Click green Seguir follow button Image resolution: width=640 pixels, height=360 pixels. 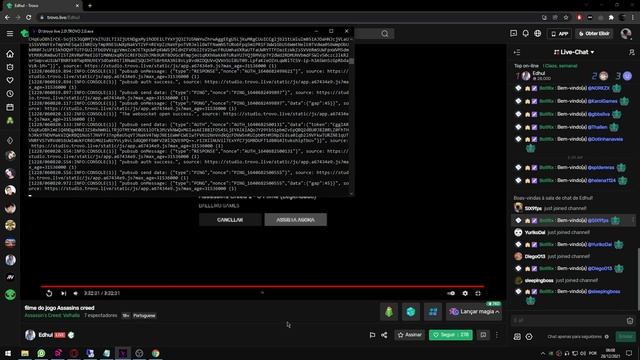click(x=451, y=335)
